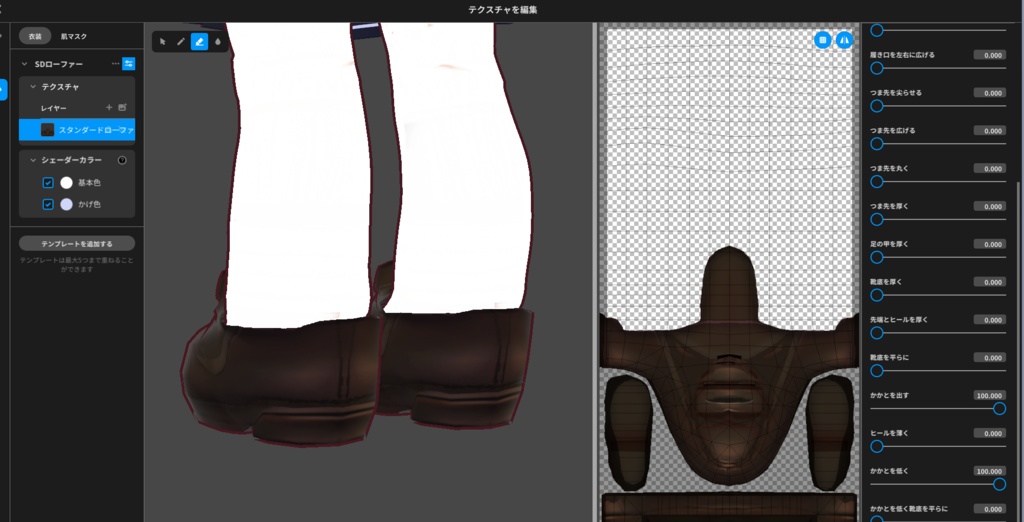The image size is (1024, 522).
Task: Toggle the かげ色 checkbox
Action: point(48,204)
